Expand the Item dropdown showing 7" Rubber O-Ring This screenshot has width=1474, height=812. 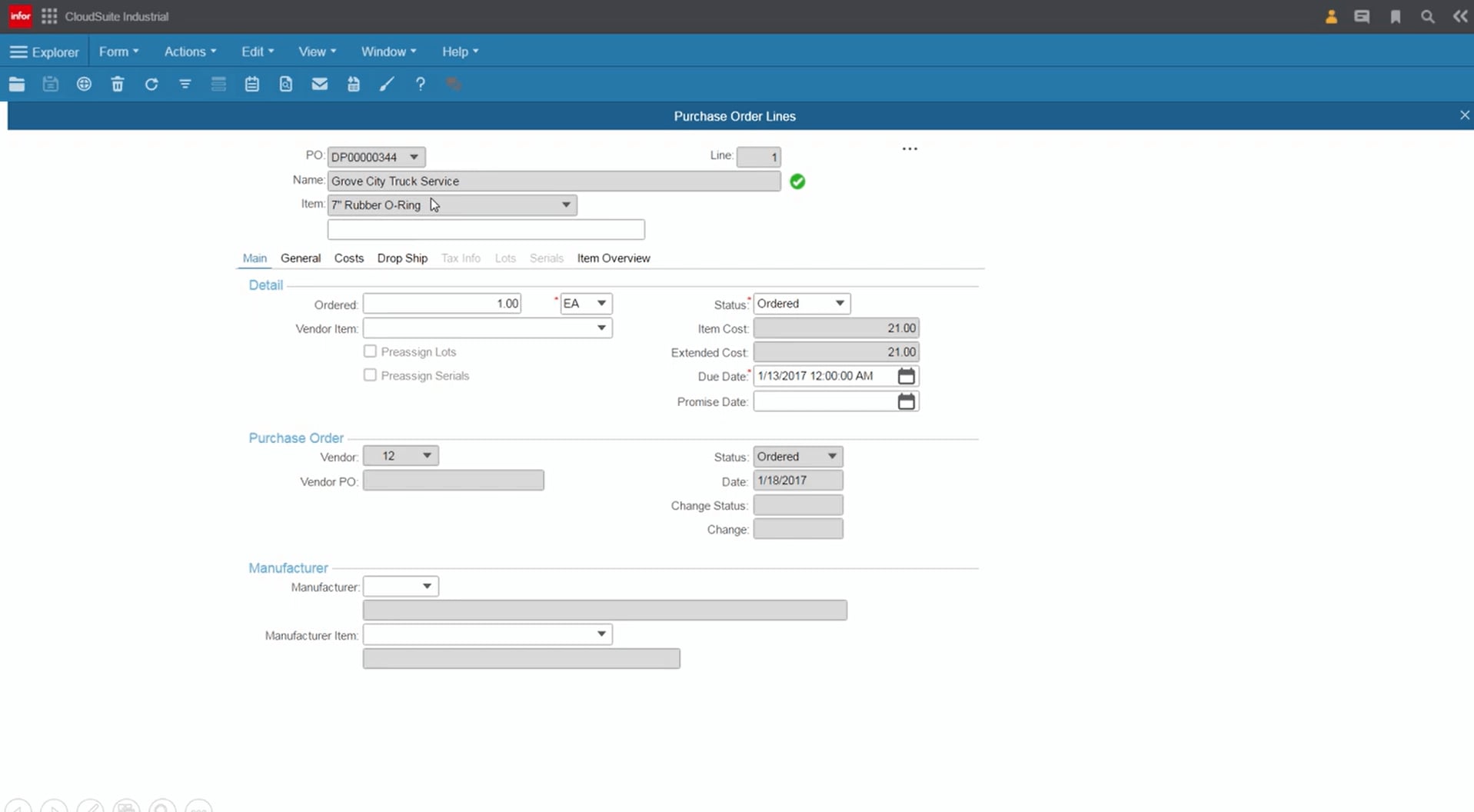click(x=566, y=205)
